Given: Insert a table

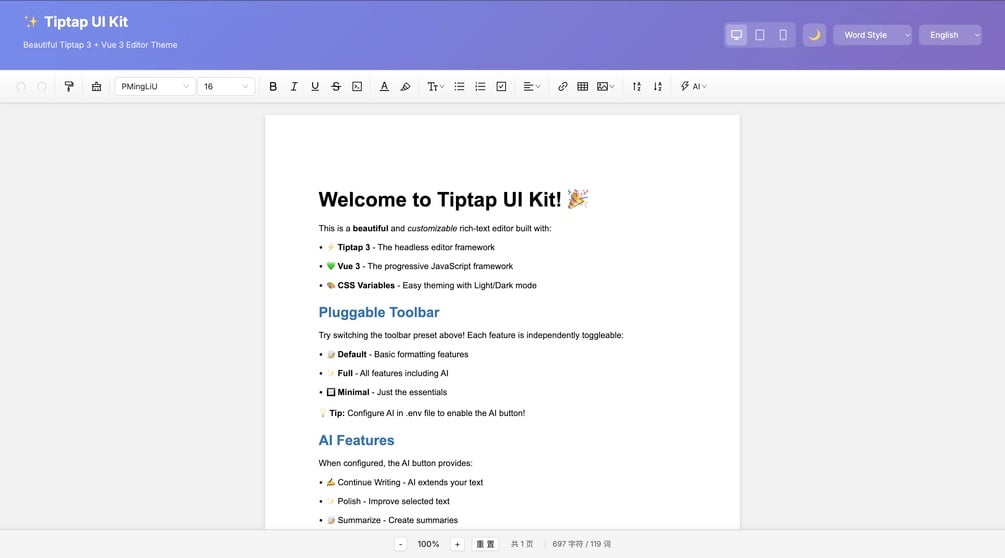Looking at the screenshot, I should click(583, 86).
